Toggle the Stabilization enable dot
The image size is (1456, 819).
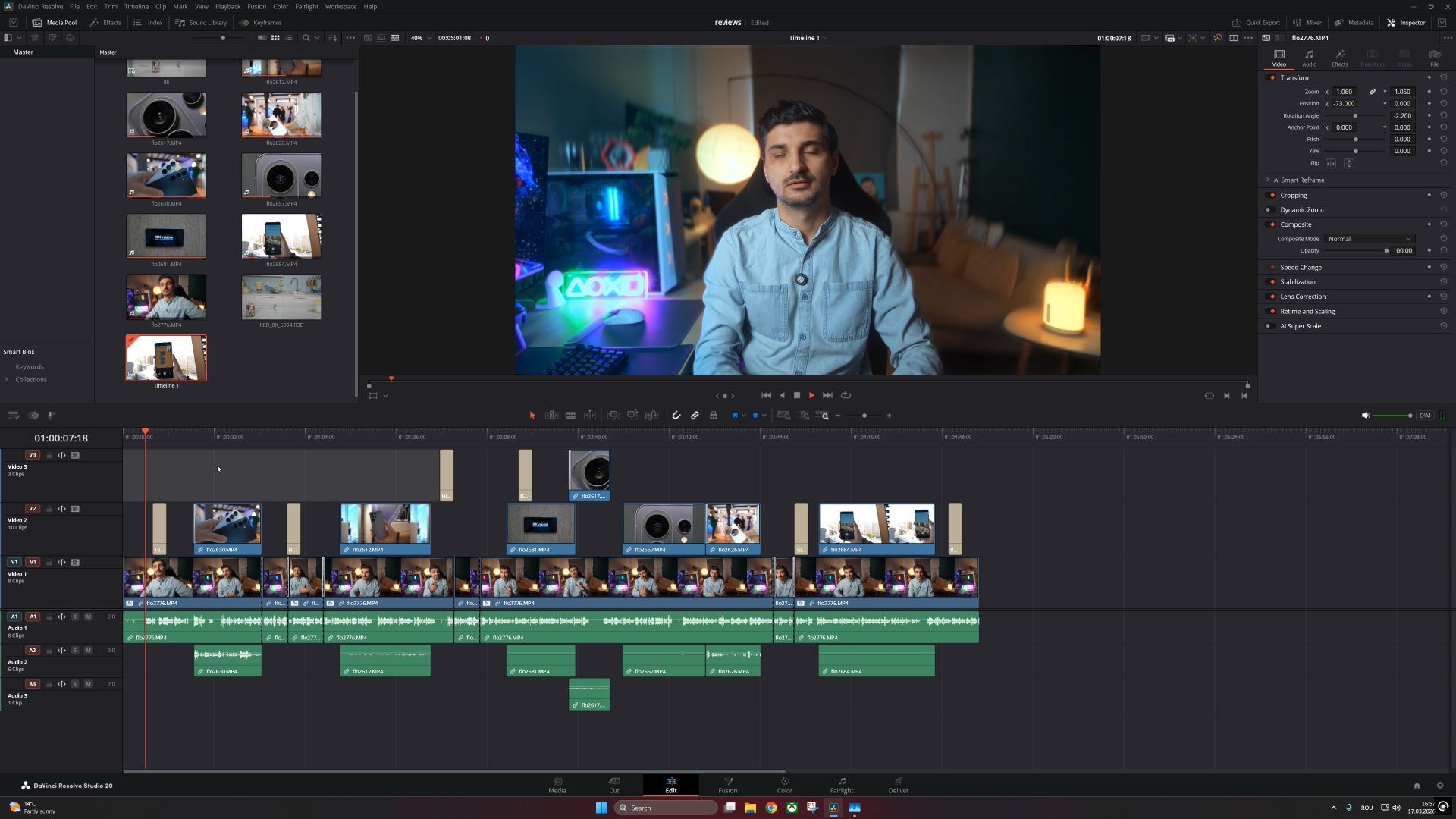(1272, 282)
